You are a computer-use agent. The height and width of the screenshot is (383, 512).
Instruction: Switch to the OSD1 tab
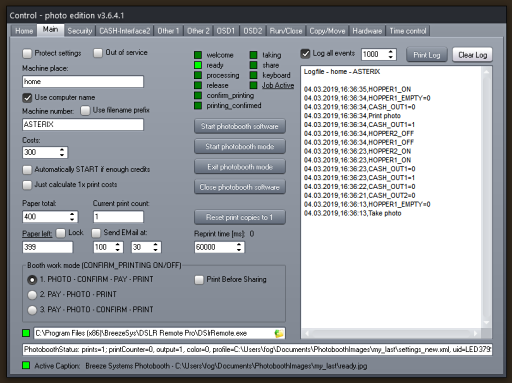click(226, 31)
